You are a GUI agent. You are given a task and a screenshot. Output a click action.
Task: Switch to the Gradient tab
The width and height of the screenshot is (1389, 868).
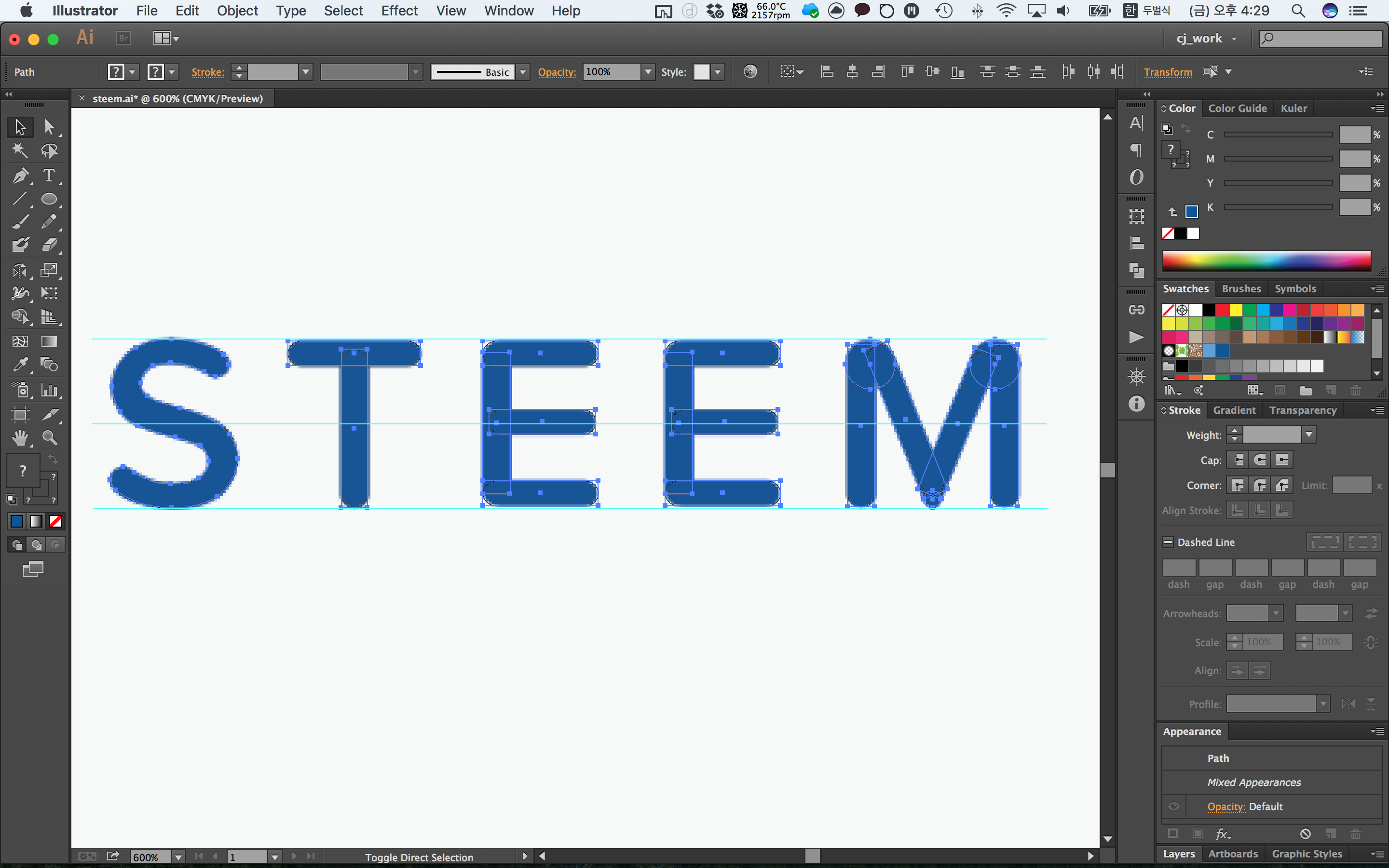coord(1234,410)
